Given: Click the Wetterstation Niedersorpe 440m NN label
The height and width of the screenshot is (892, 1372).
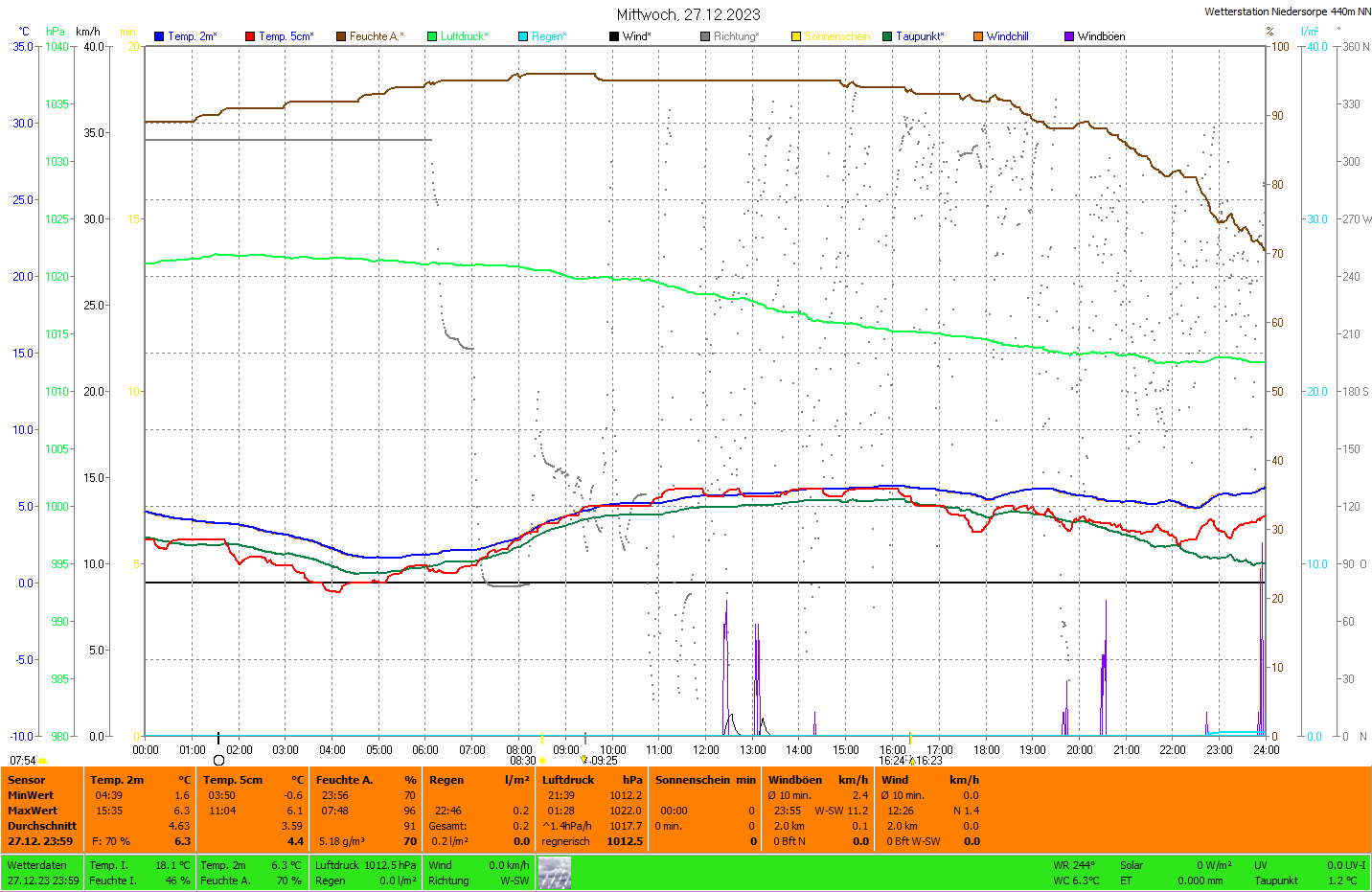Looking at the screenshot, I should point(1287,11).
